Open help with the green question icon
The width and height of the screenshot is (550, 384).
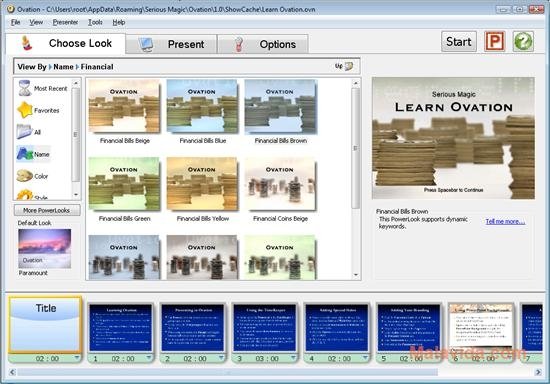pos(523,41)
